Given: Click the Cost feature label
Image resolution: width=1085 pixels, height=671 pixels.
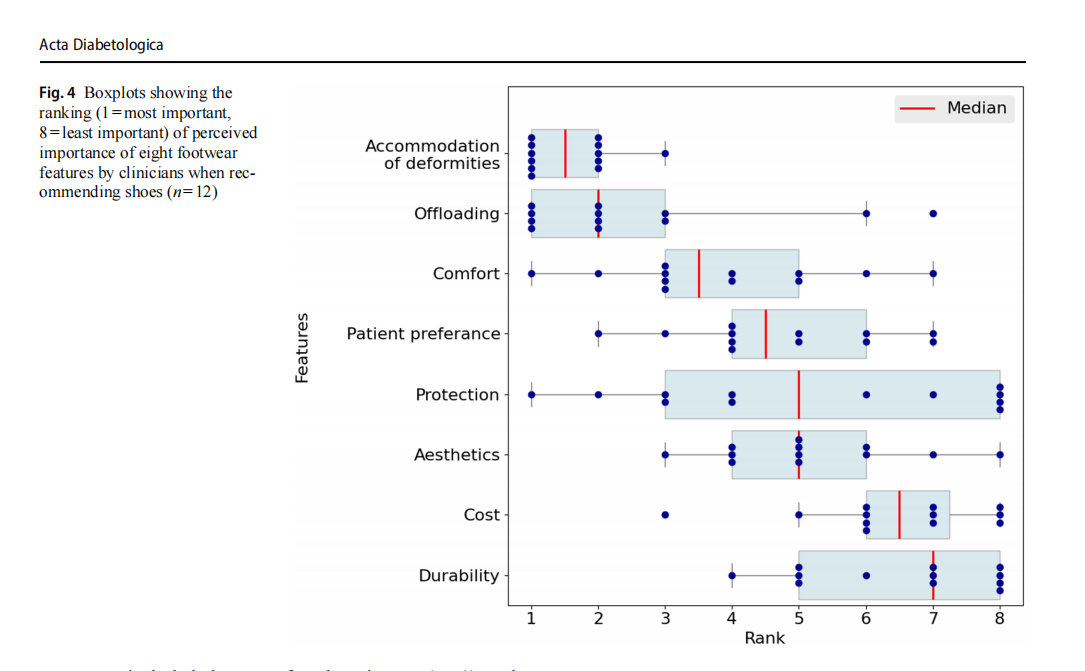Looking at the screenshot, I should point(481,515).
